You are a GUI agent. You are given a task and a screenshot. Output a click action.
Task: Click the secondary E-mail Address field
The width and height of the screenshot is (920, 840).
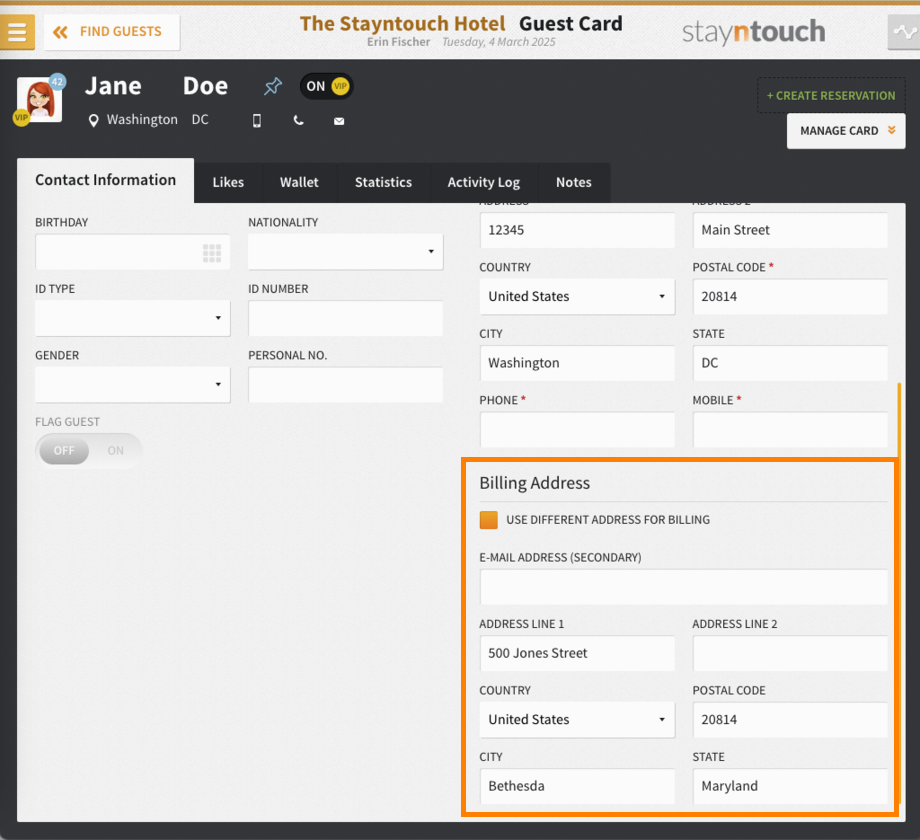(x=684, y=587)
